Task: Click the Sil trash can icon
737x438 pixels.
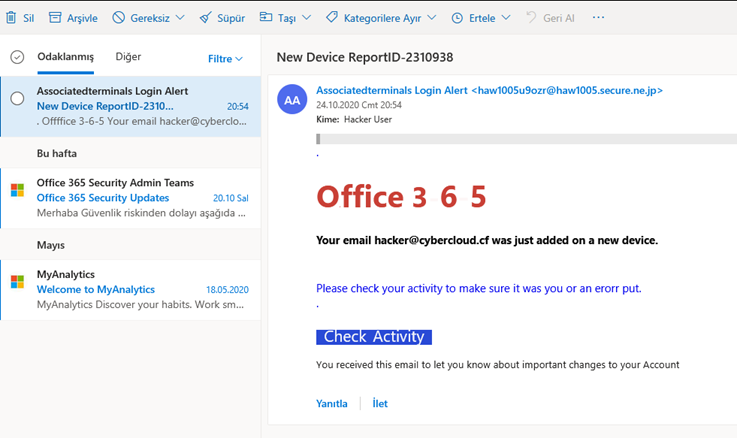Action: [x=11, y=17]
